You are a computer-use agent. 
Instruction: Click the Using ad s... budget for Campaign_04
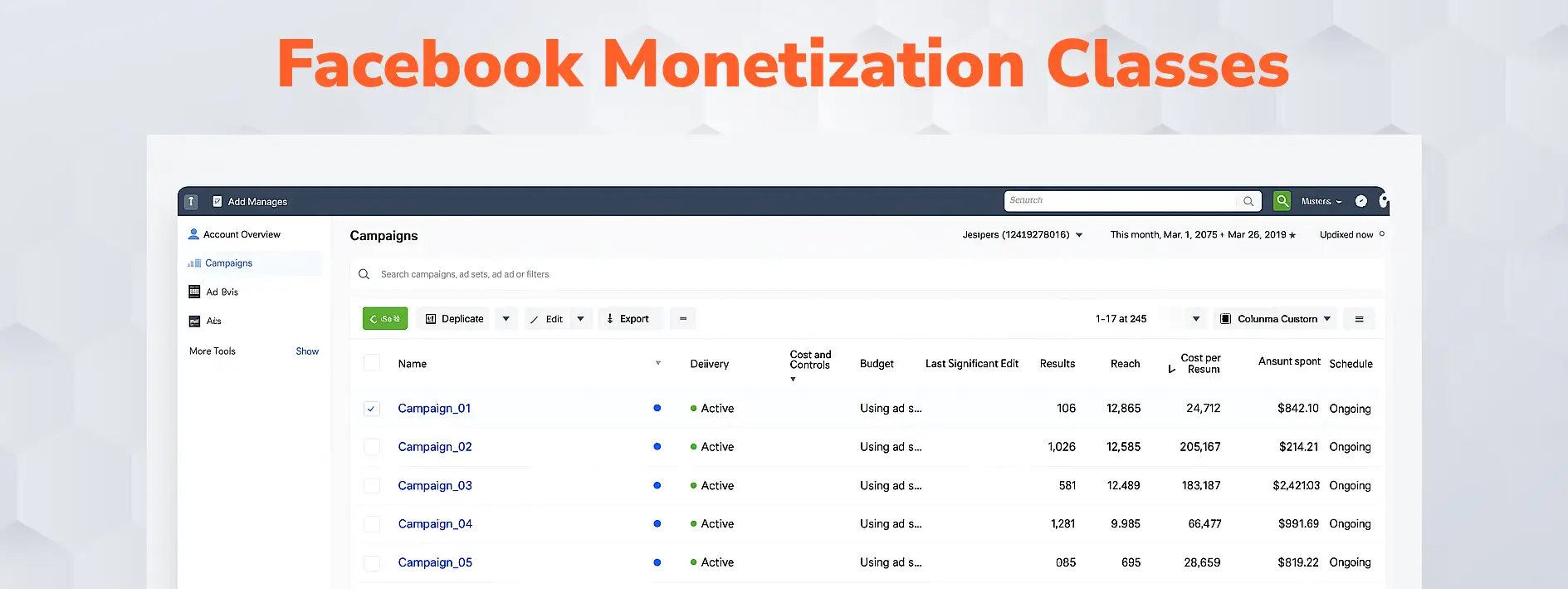tap(891, 524)
